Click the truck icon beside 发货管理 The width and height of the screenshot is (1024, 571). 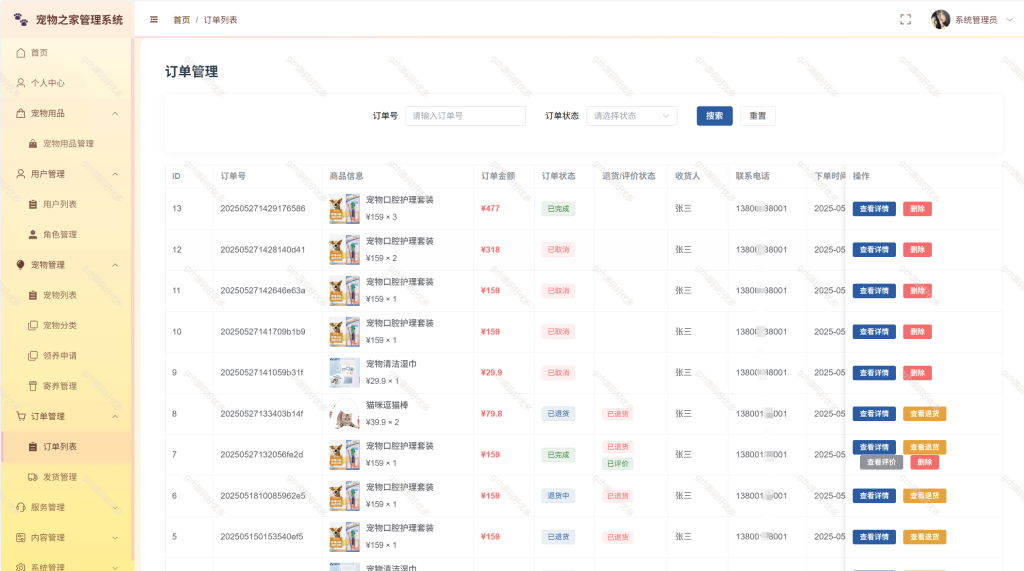(33, 477)
